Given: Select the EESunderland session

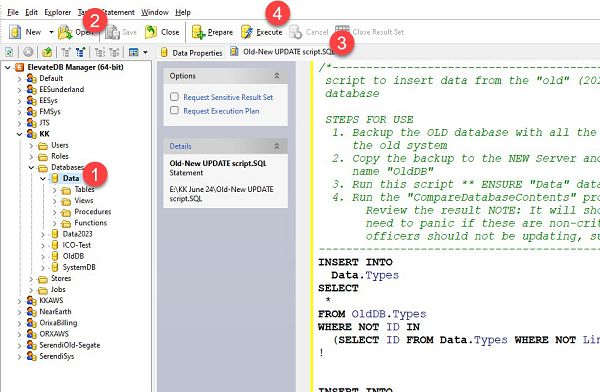Looking at the screenshot, I should click(x=61, y=89).
